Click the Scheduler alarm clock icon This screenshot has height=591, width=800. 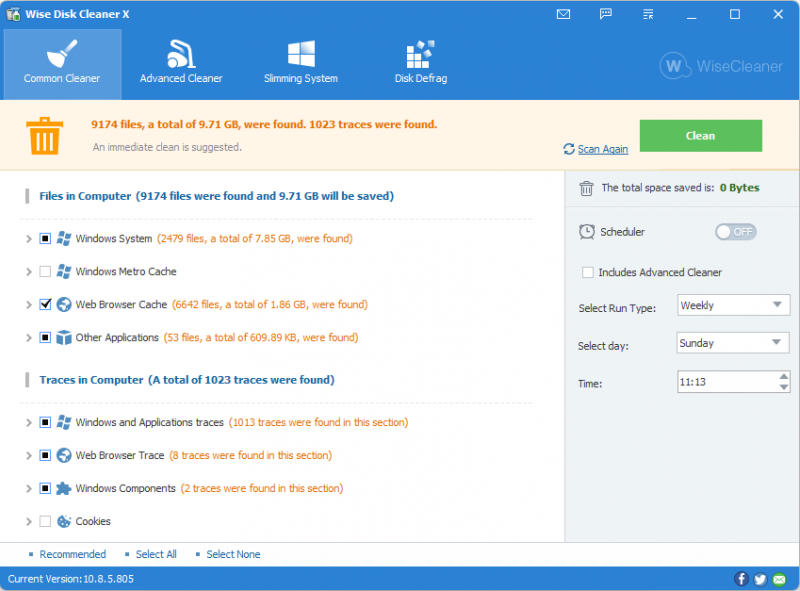click(x=587, y=232)
